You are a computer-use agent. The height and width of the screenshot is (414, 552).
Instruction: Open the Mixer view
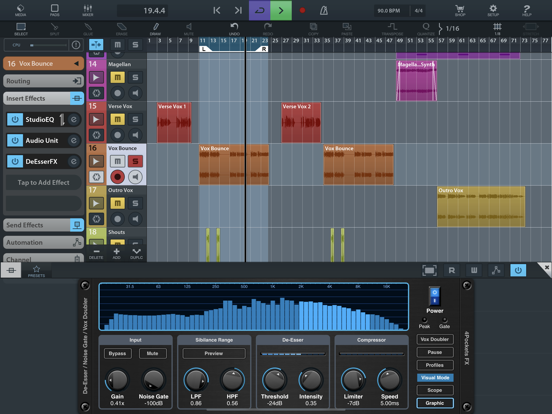[88, 10]
